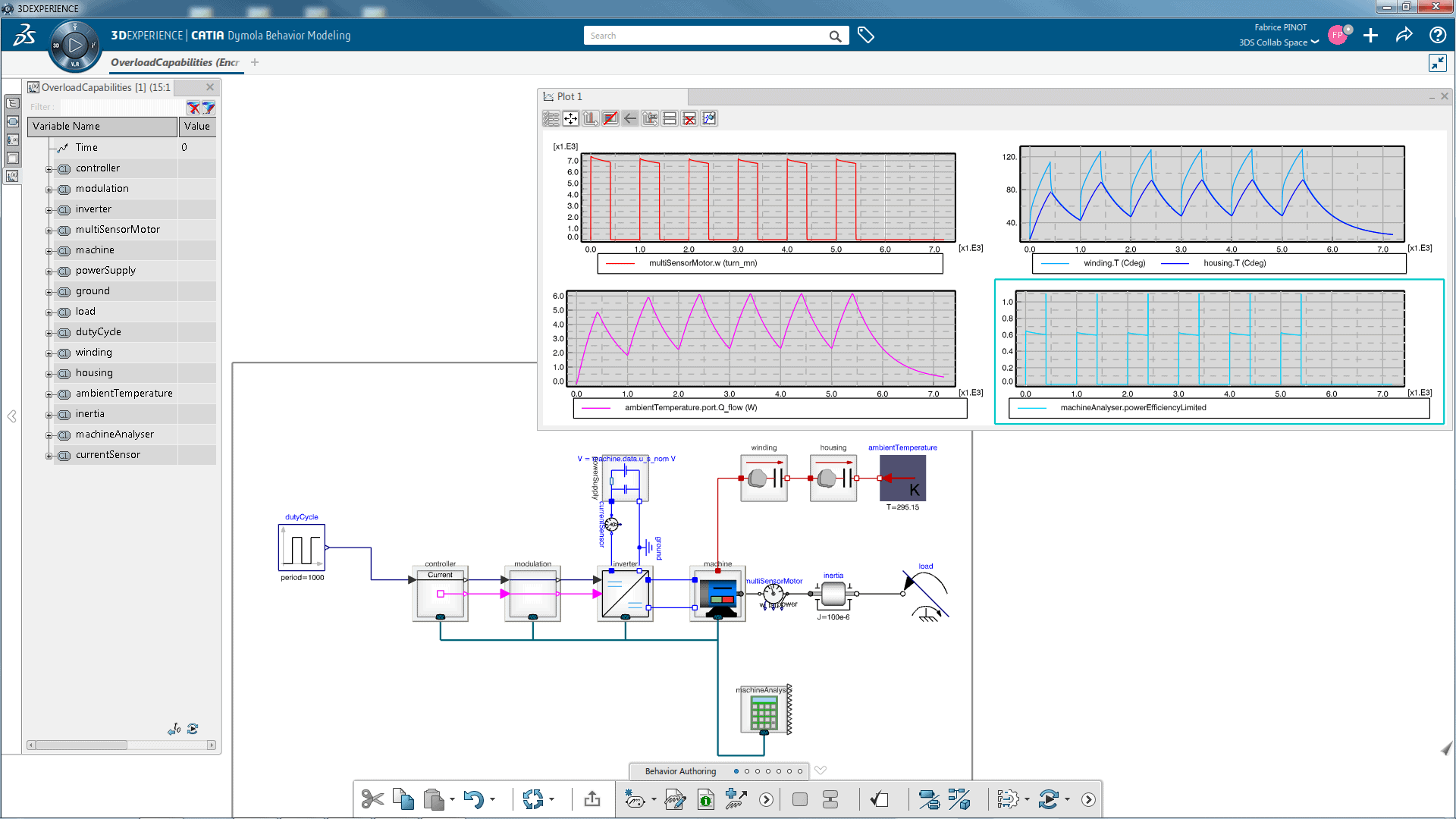Click the search magnifier icon
1456x819 pixels.
[835, 36]
